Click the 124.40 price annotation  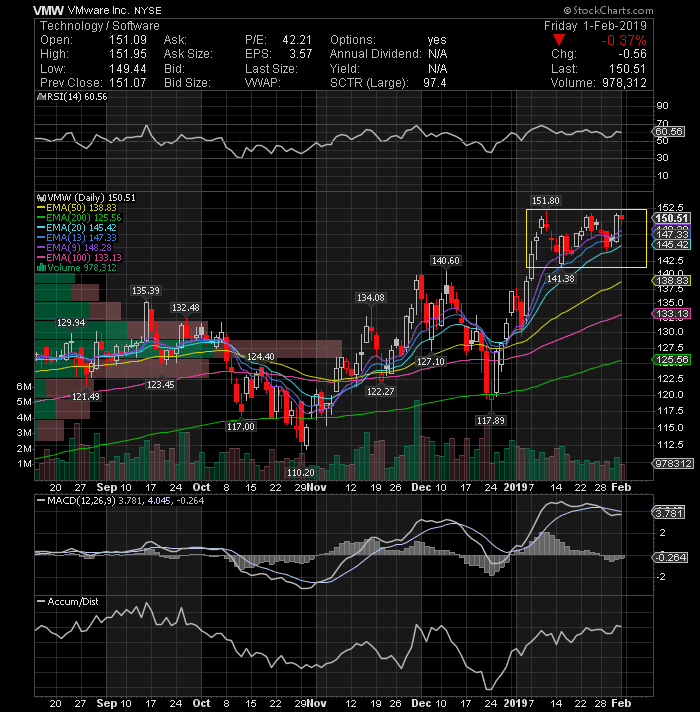260,357
